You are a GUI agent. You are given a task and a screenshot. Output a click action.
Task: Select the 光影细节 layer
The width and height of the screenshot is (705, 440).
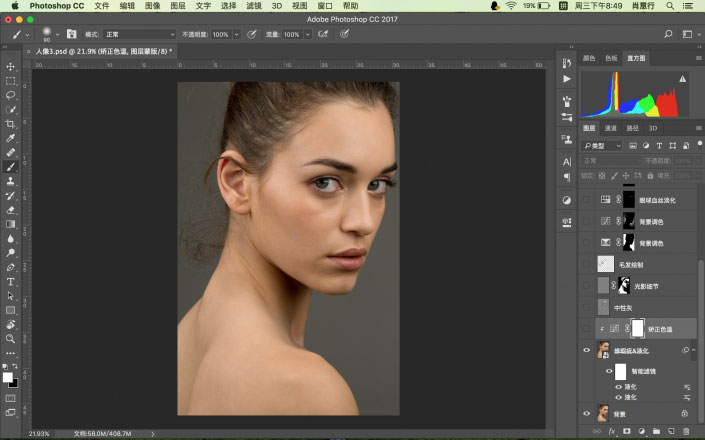pyautogui.click(x=648, y=286)
